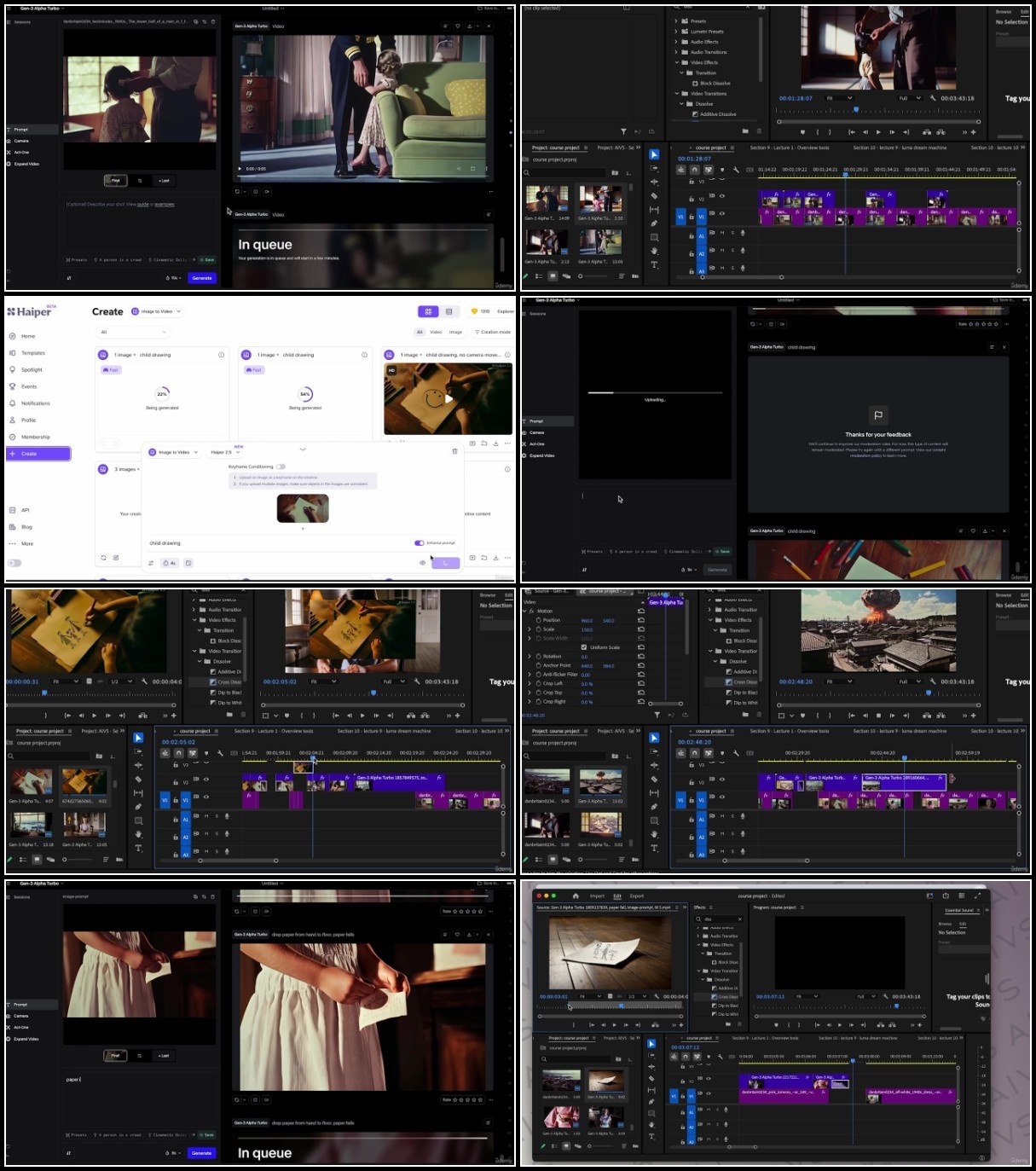Open the Export tab in the Mac Premiere window
This screenshot has height=1171, width=1036.
click(637, 896)
